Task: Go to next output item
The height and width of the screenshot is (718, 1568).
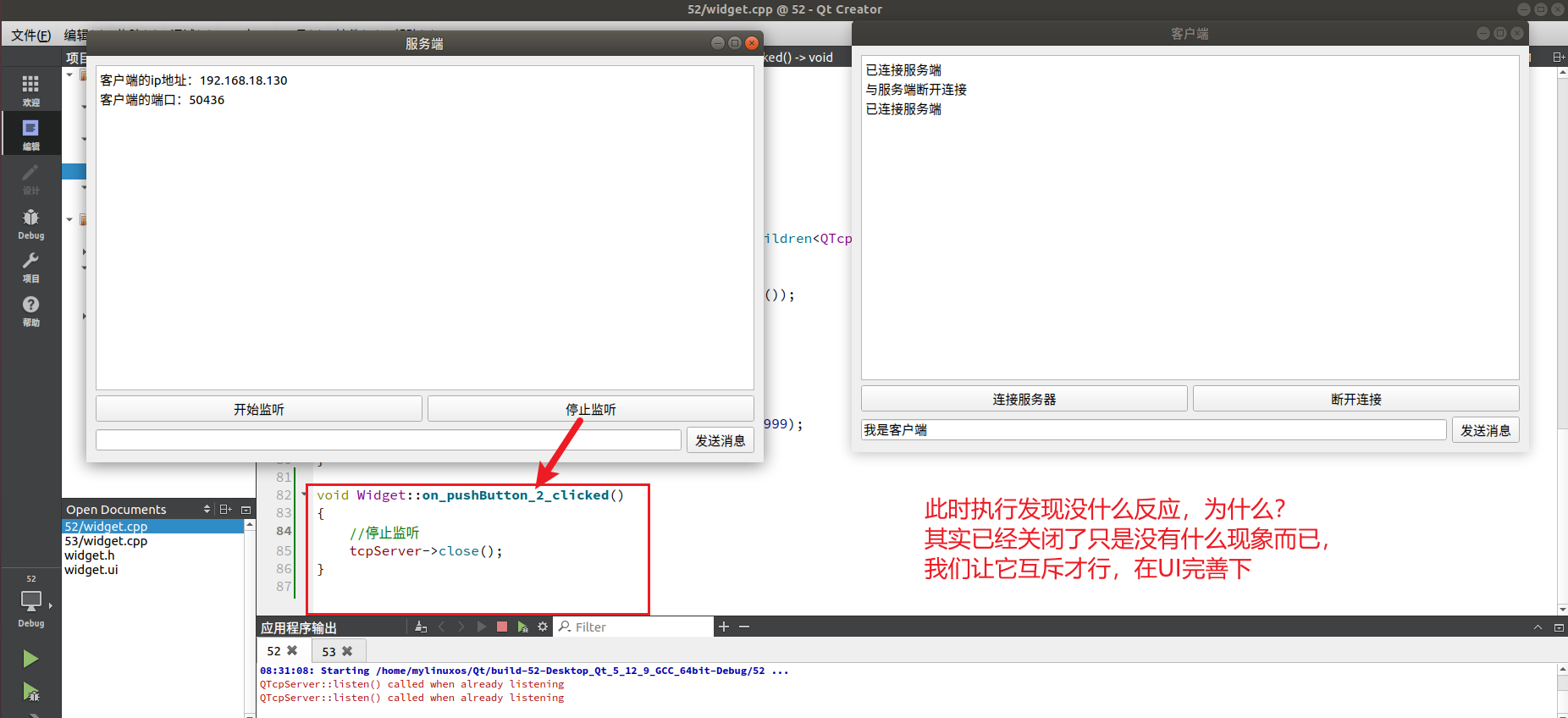Action: (x=461, y=627)
